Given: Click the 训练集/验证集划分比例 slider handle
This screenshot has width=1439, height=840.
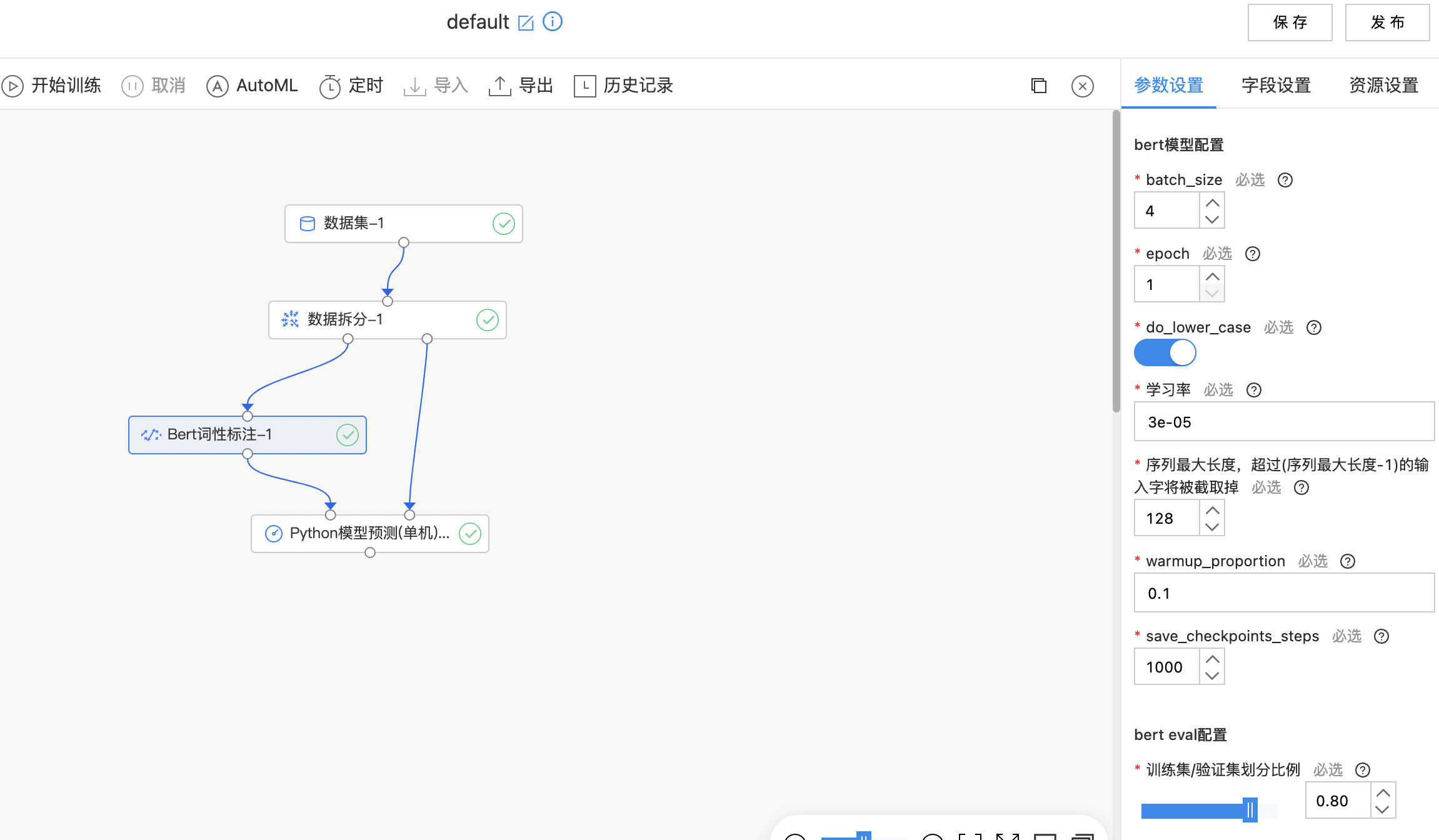Looking at the screenshot, I should click(x=1250, y=811).
